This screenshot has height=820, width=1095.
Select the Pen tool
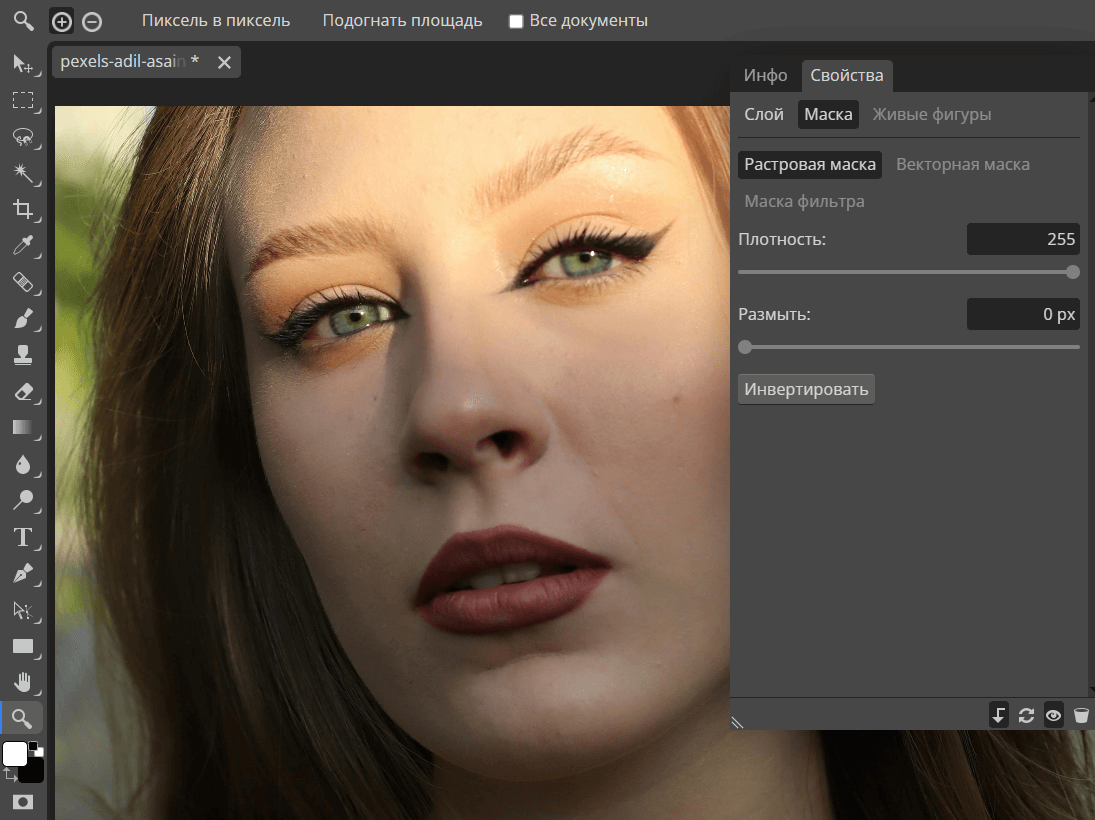click(23, 573)
